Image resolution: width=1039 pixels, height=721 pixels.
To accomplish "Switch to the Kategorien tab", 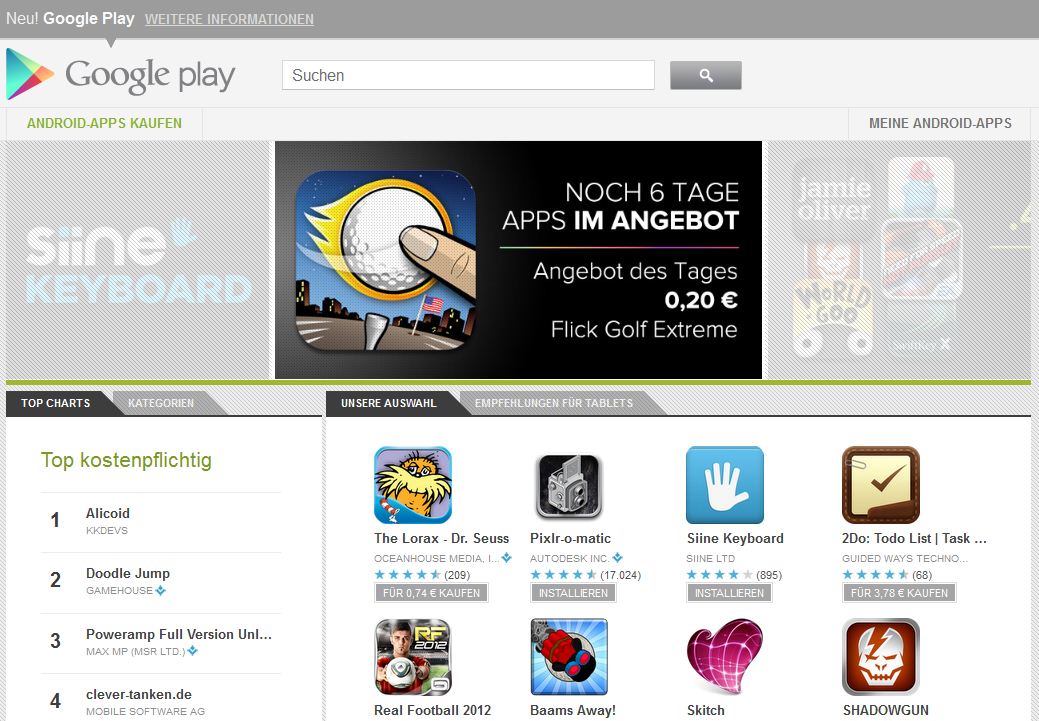I will [x=161, y=403].
